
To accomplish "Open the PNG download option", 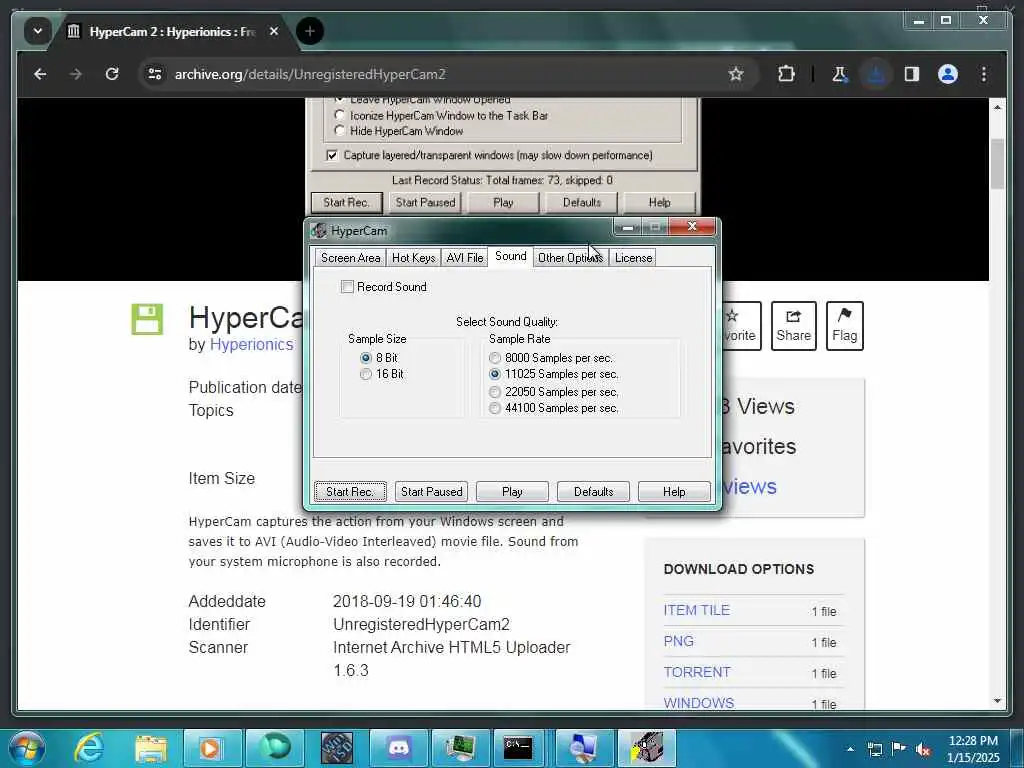I will [679, 641].
